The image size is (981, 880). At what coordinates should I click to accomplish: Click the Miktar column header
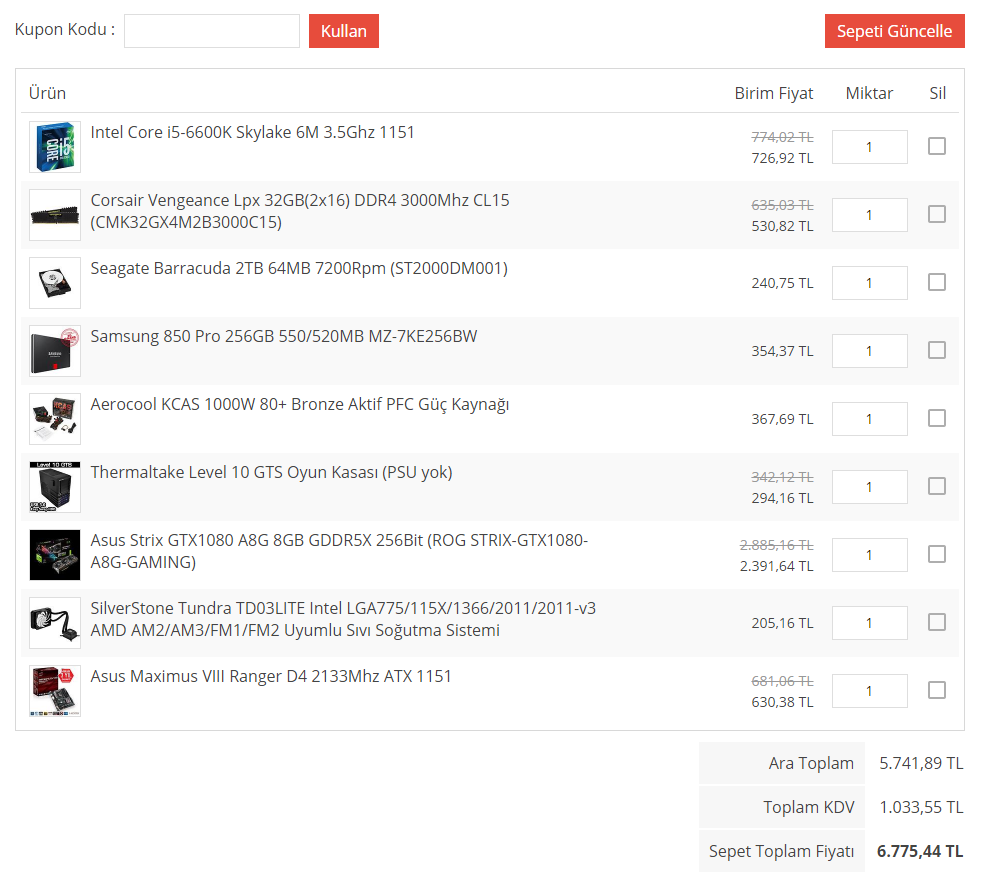[x=869, y=93]
